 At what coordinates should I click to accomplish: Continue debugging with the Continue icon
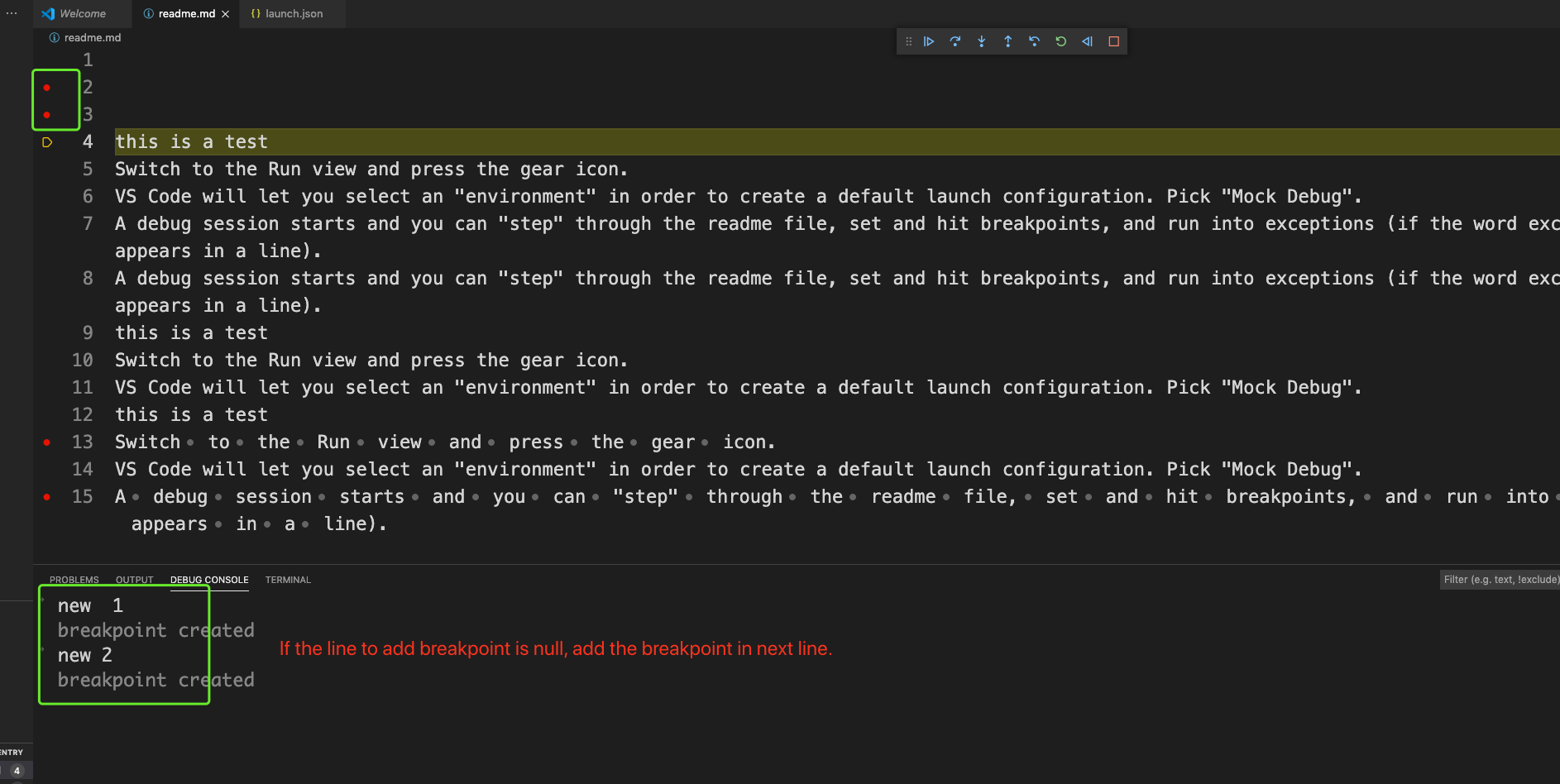[x=929, y=41]
